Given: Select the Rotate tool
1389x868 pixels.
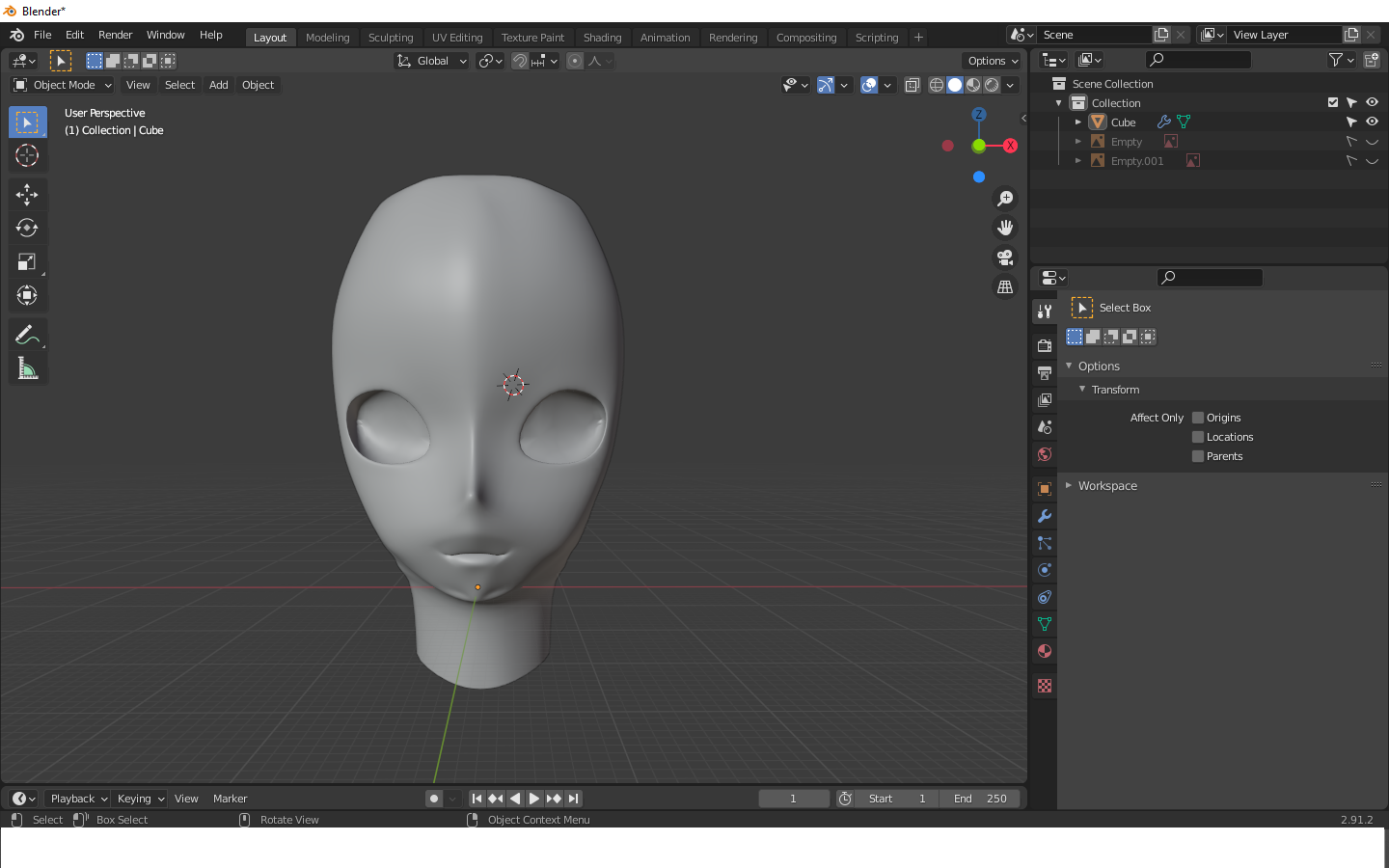Looking at the screenshot, I should tap(27, 229).
